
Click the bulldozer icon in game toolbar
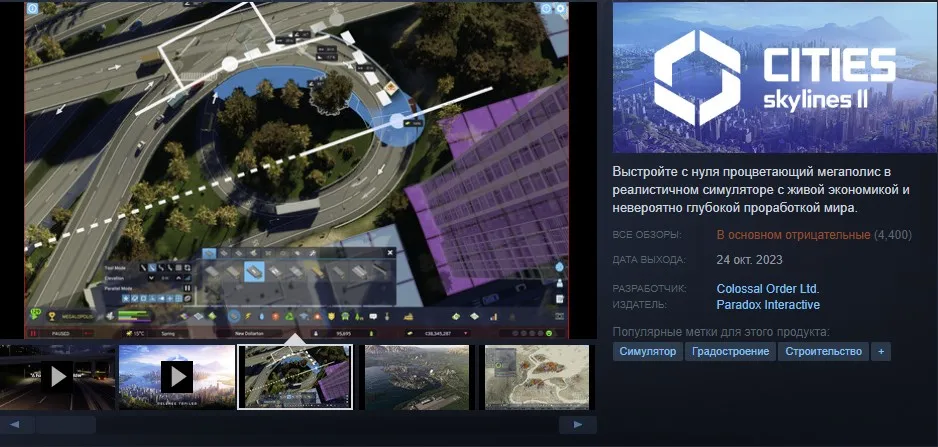409,316
